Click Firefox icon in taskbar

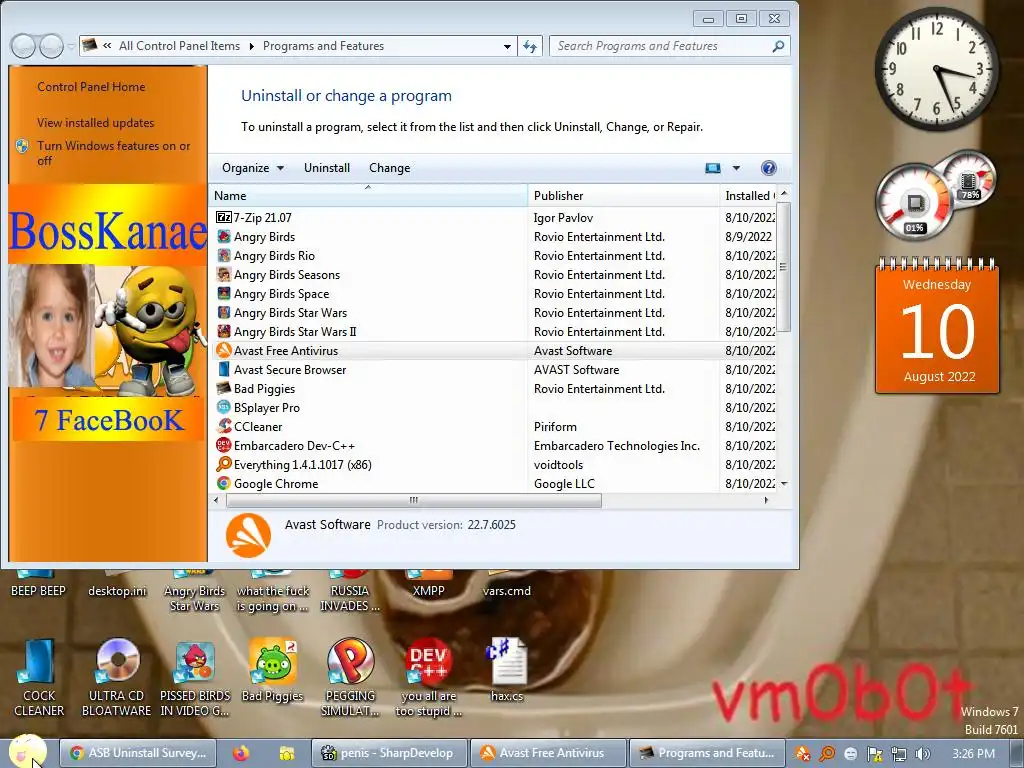tap(241, 753)
